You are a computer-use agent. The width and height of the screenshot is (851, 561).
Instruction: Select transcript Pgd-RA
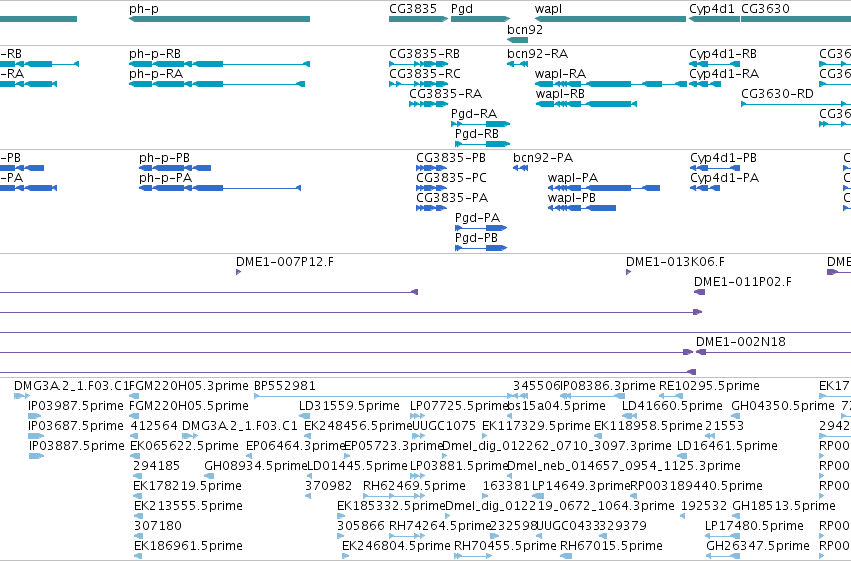(480, 124)
